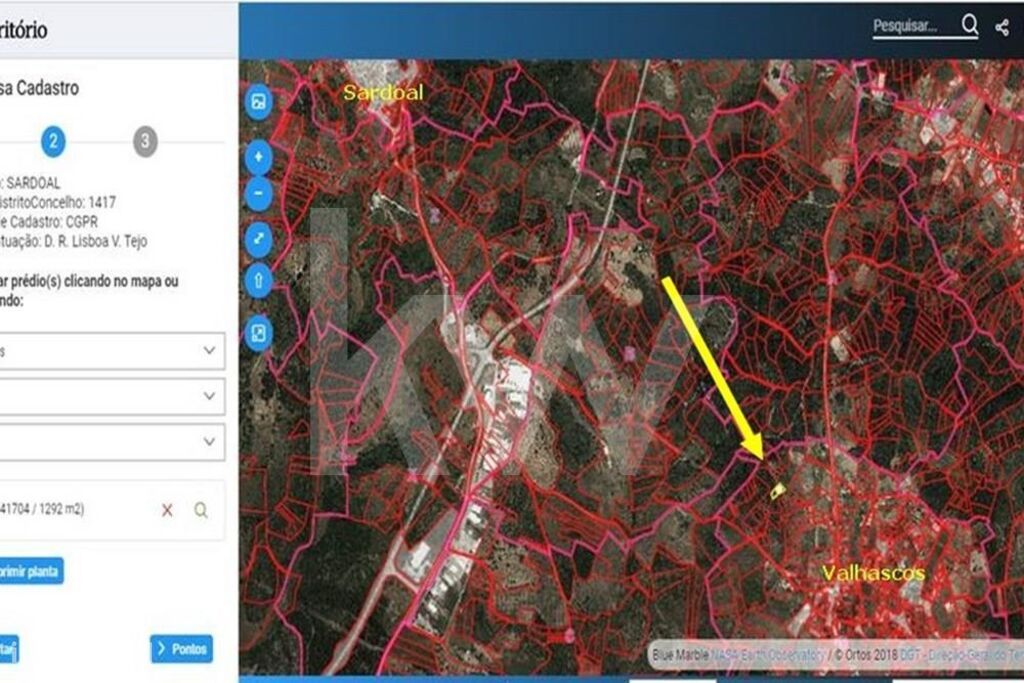Remove selected parcel with red X
This screenshot has height=683, width=1024.
tap(167, 510)
